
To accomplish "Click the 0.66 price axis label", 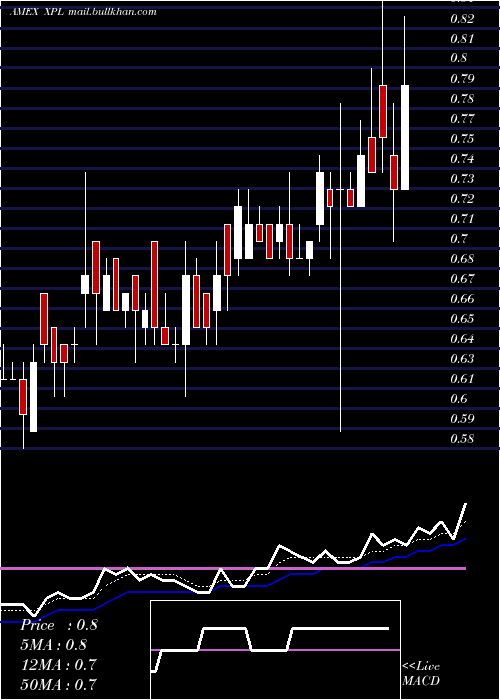I will 462,298.
